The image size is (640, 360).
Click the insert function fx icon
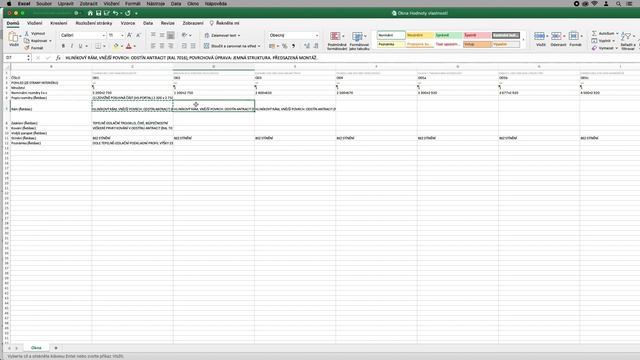point(58,58)
